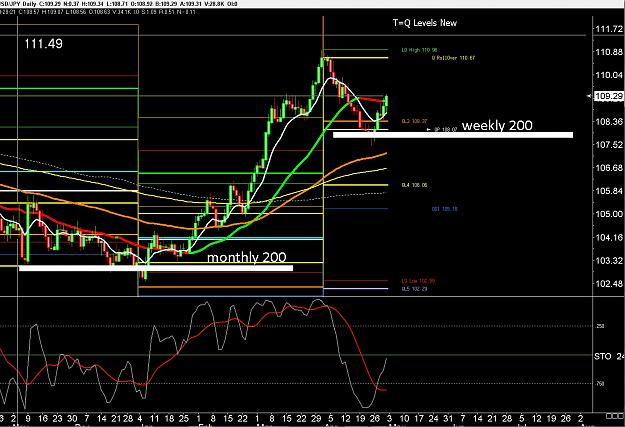Click the white level label near 102.29
This screenshot has width=625, height=427.
[415, 289]
